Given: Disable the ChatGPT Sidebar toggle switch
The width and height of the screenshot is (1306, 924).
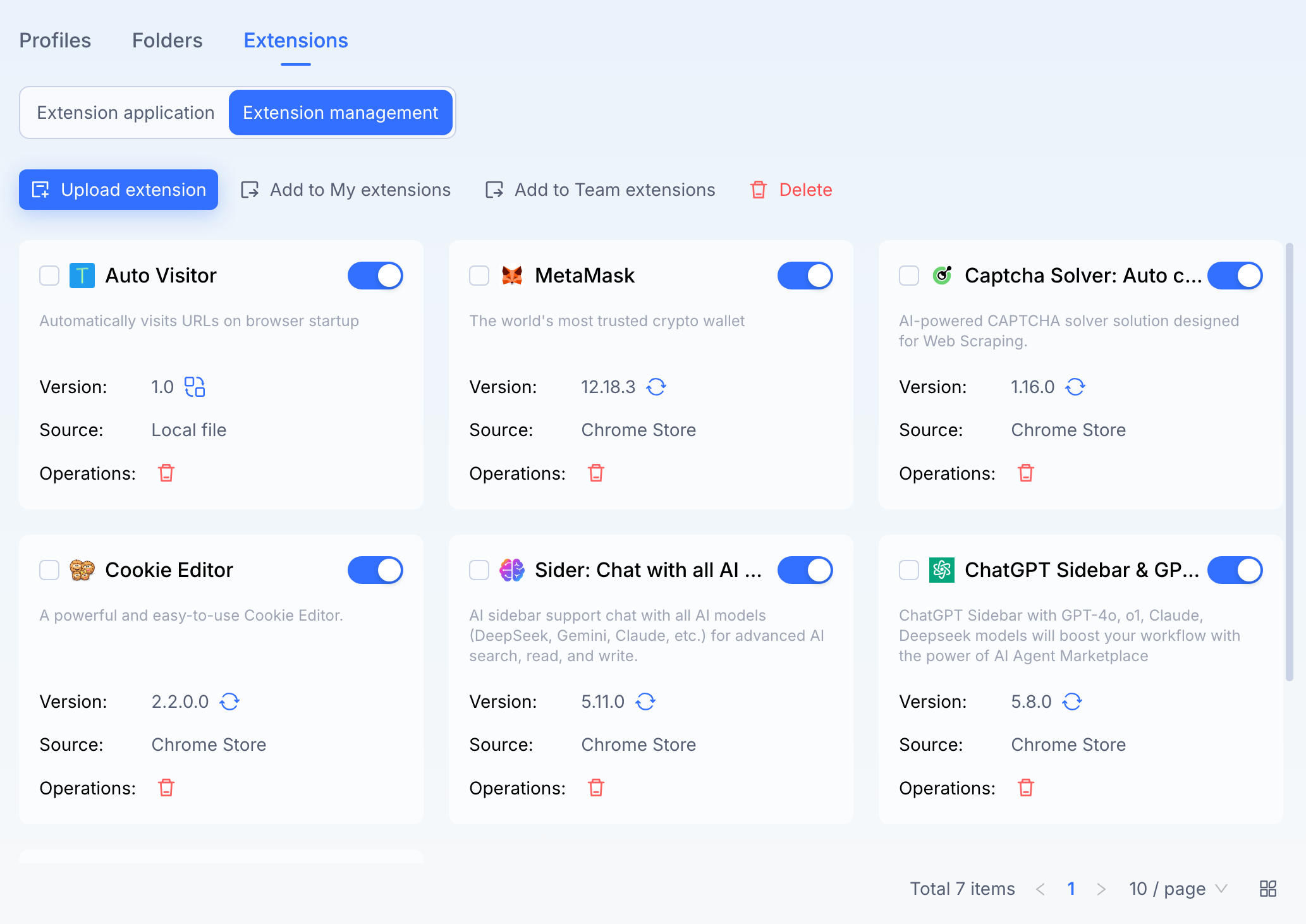Looking at the screenshot, I should (x=1235, y=570).
